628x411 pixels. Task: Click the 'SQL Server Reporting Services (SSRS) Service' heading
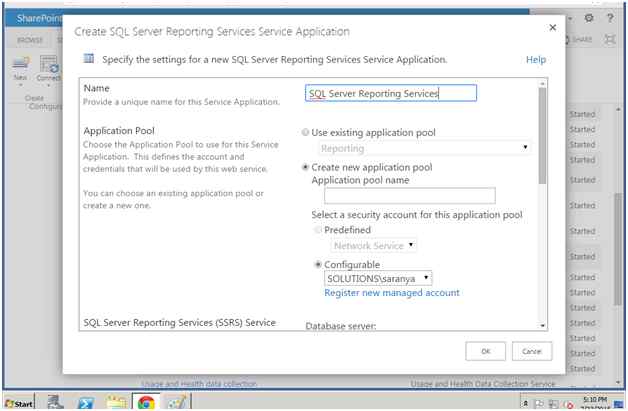[x=179, y=322]
